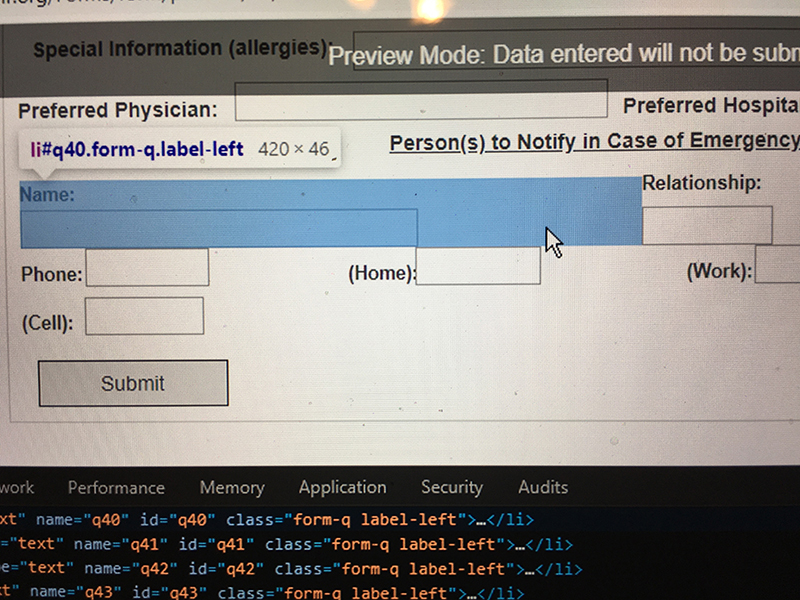Click the 'Name:' label
This screenshot has width=800, height=600.
pos(47,195)
